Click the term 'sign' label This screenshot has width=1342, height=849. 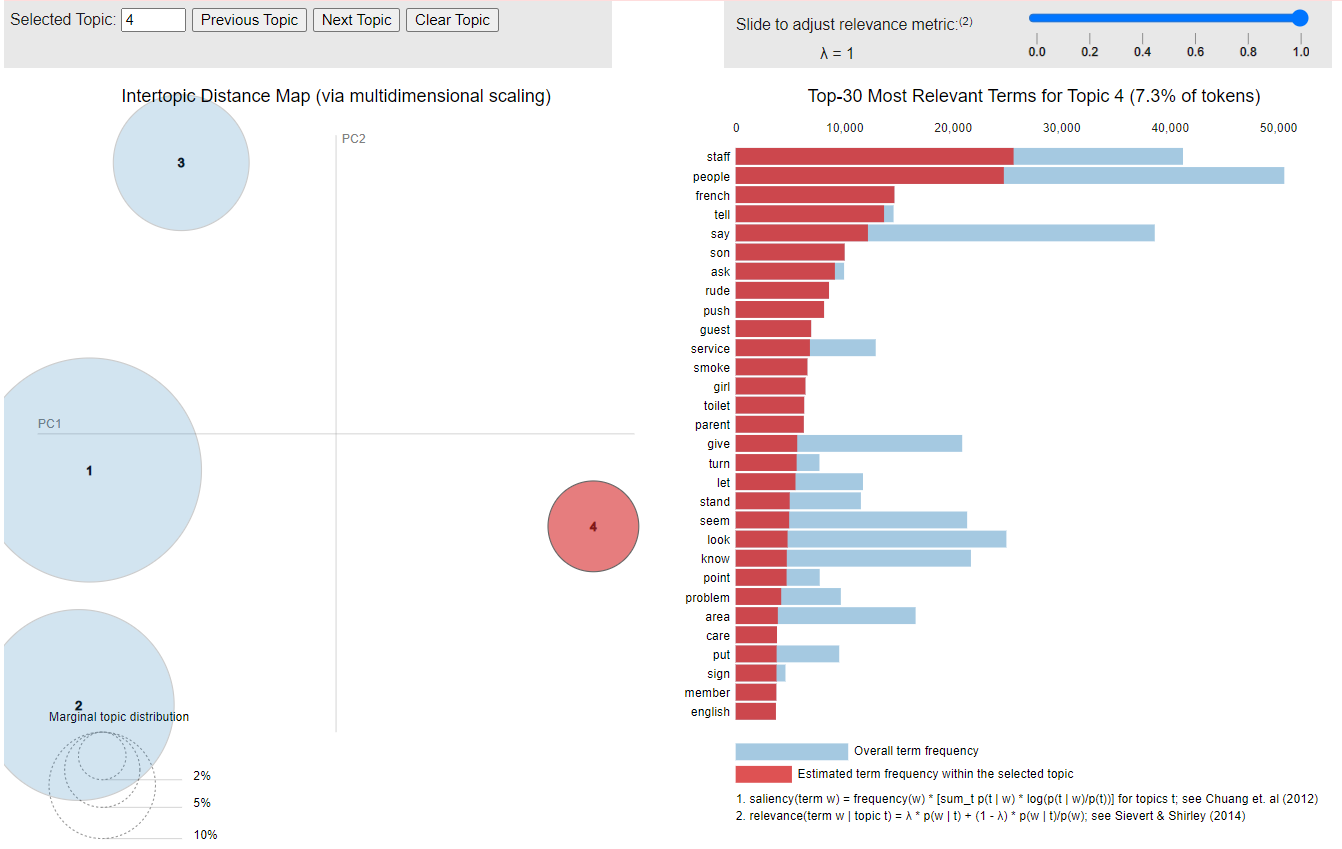719,673
